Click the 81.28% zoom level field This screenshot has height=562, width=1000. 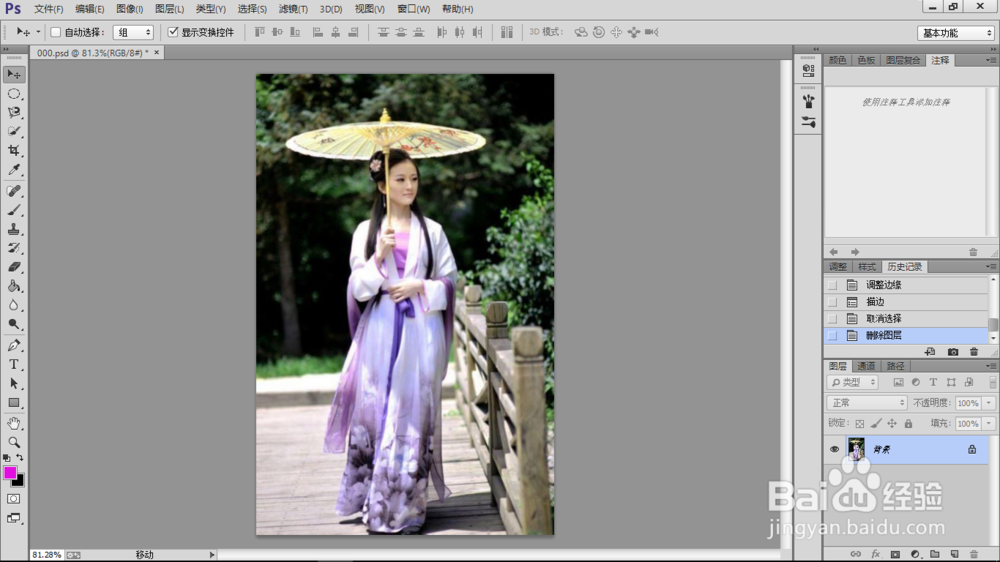pos(47,555)
